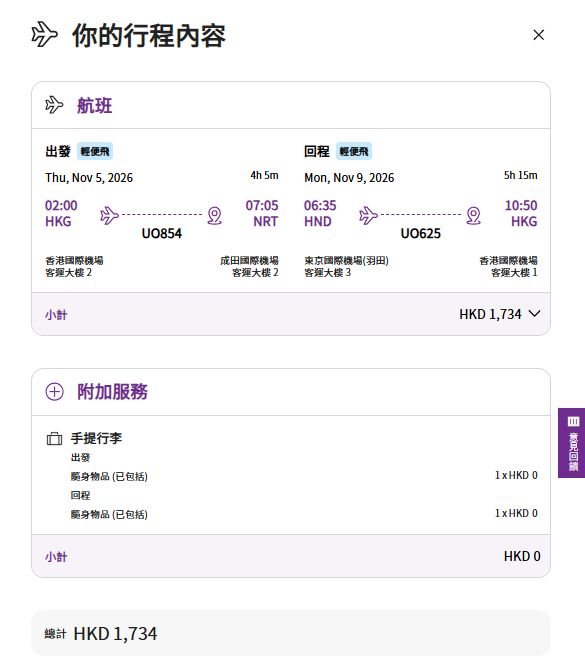The width and height of the screenshot is (585, 665).
Task: Click the plus circle icon beside 附加服務
Action: (x=54, y=391)
